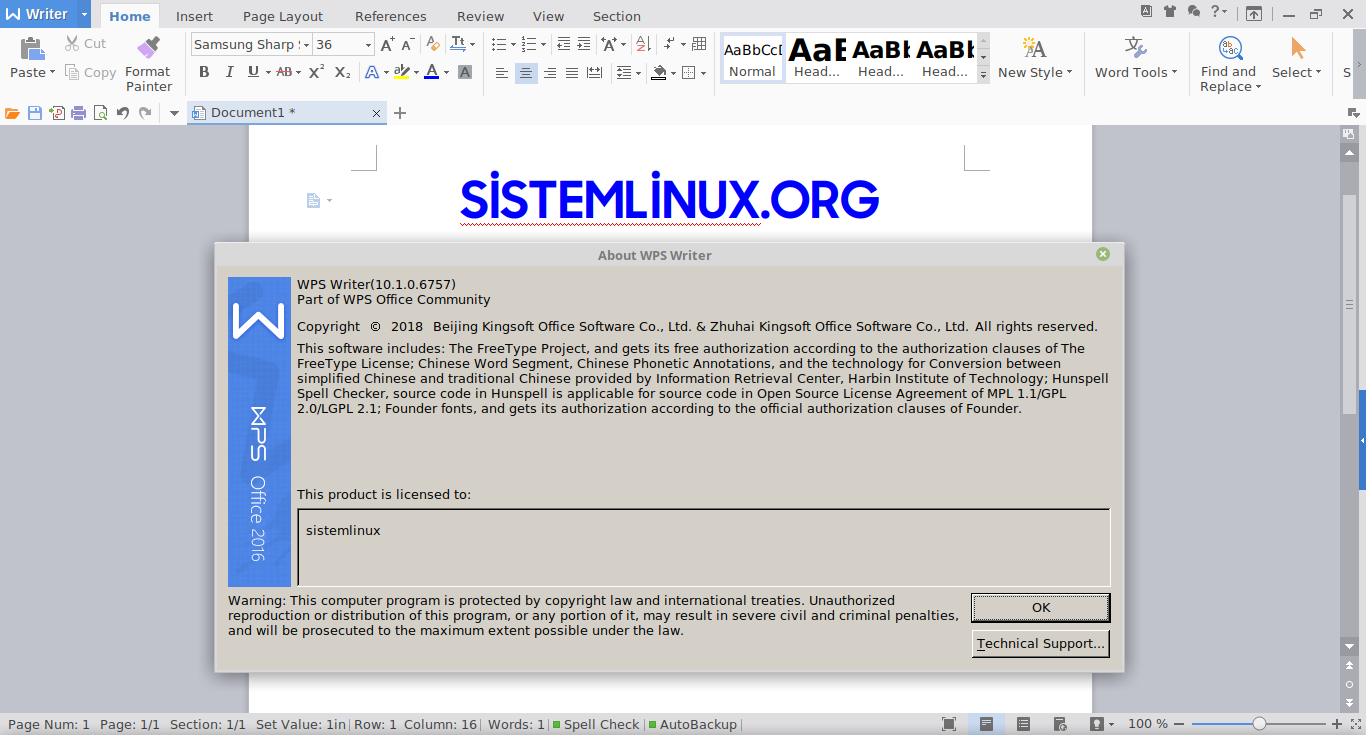Decrease paragraph indent
1366x735 pixels.
tap(564, 44)
